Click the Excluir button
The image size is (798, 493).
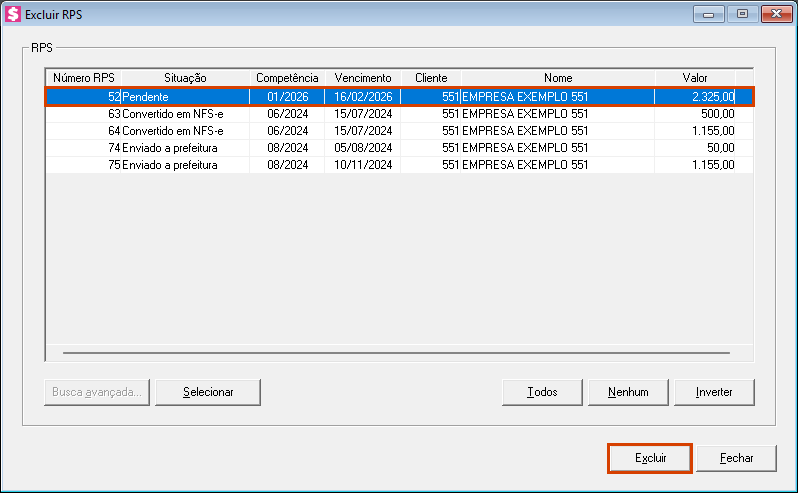pos(649,458)
